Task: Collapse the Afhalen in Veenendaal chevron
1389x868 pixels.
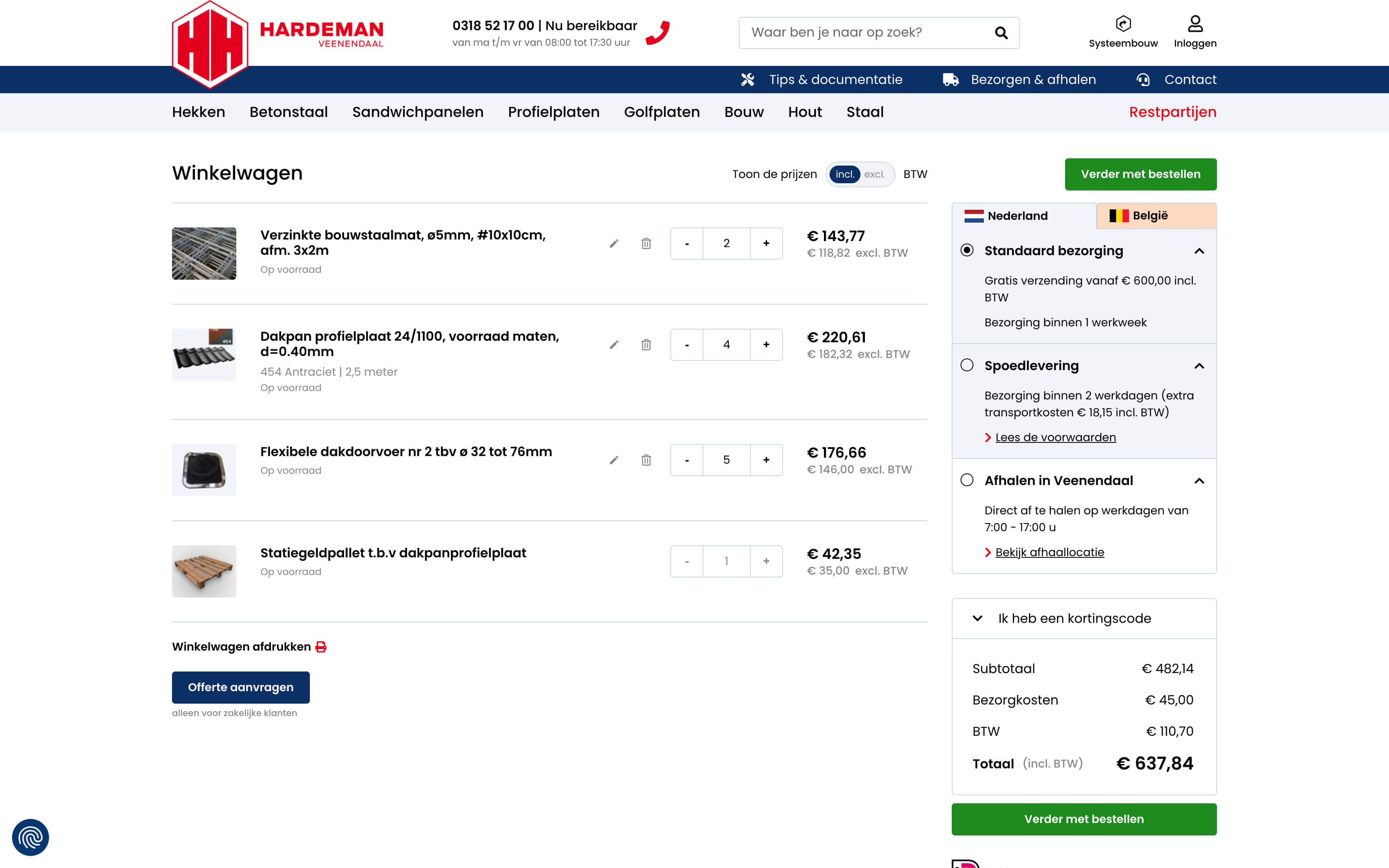Action: [1198, 481]
